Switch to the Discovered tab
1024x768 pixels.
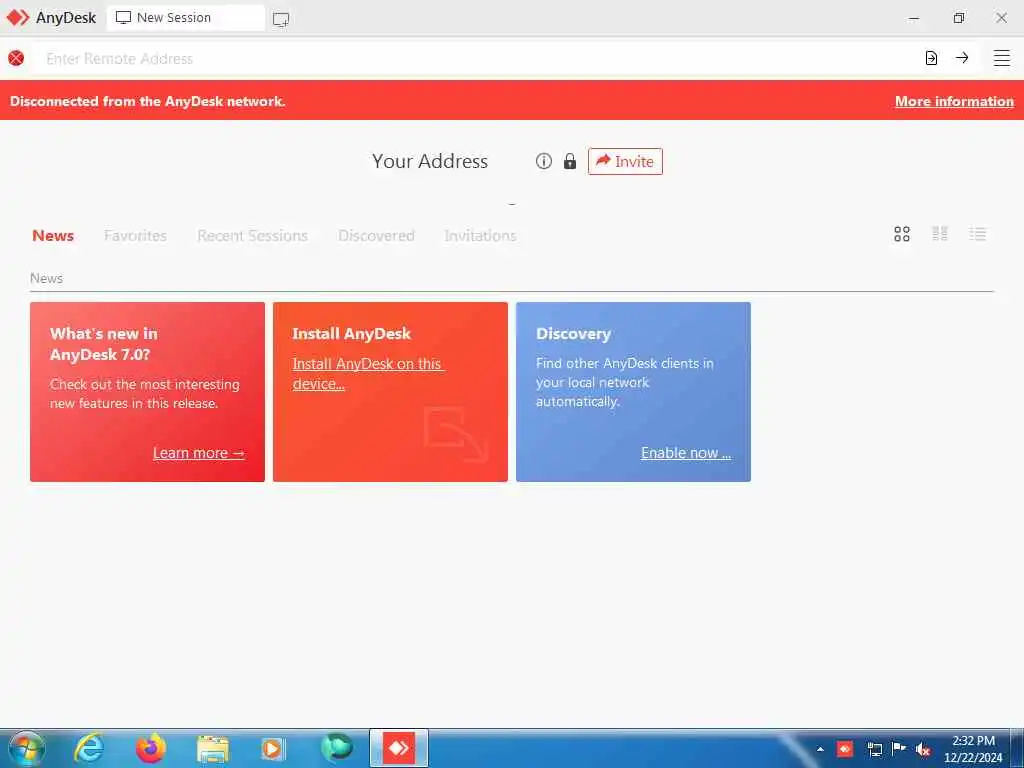click(376, 236)
